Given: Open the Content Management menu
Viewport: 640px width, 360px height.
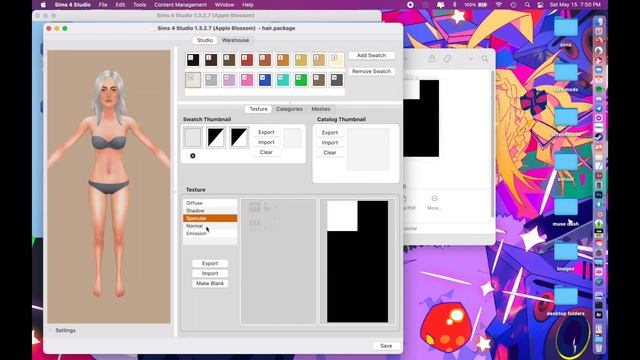Looking at the screenshot, I should pyautogui.click(x=180, y=5).
